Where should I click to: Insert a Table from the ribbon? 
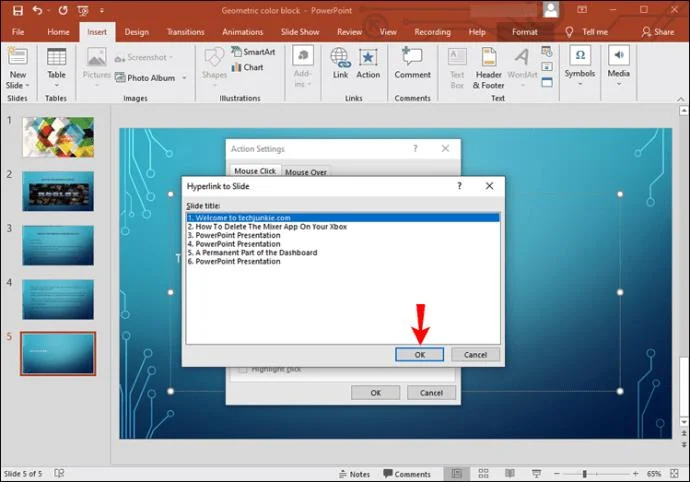coord(56,67)
